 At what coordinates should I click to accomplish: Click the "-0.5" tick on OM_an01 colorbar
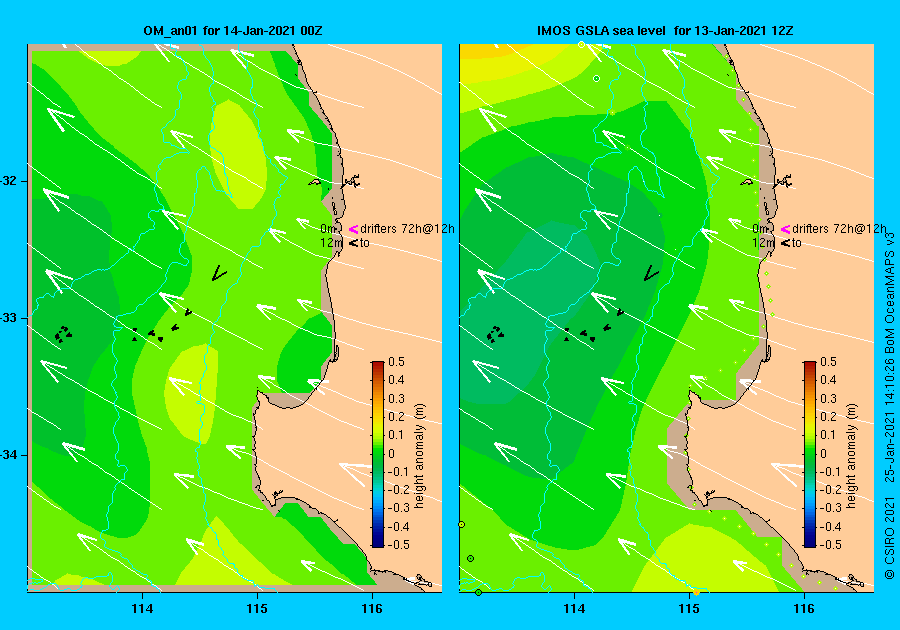coord(398,545)
